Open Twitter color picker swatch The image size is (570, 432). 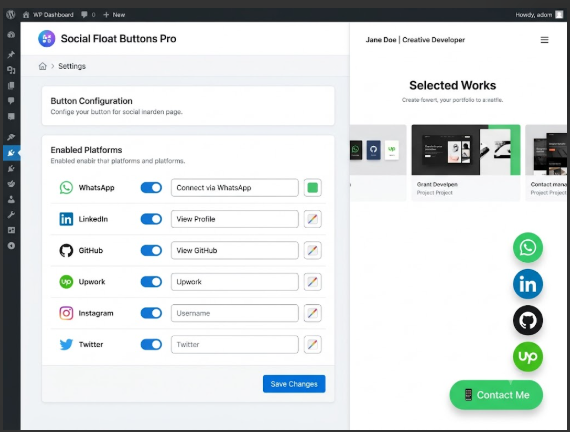[313, 344]
